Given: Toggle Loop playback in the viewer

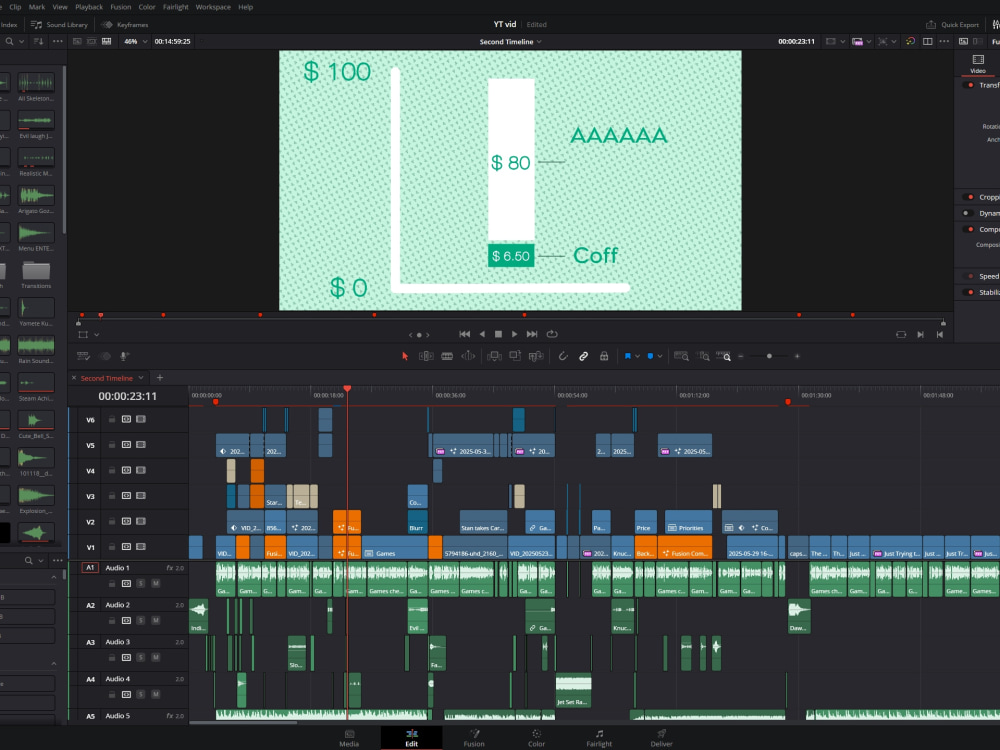Looking at the screenshot, I should tap(552, 334).
